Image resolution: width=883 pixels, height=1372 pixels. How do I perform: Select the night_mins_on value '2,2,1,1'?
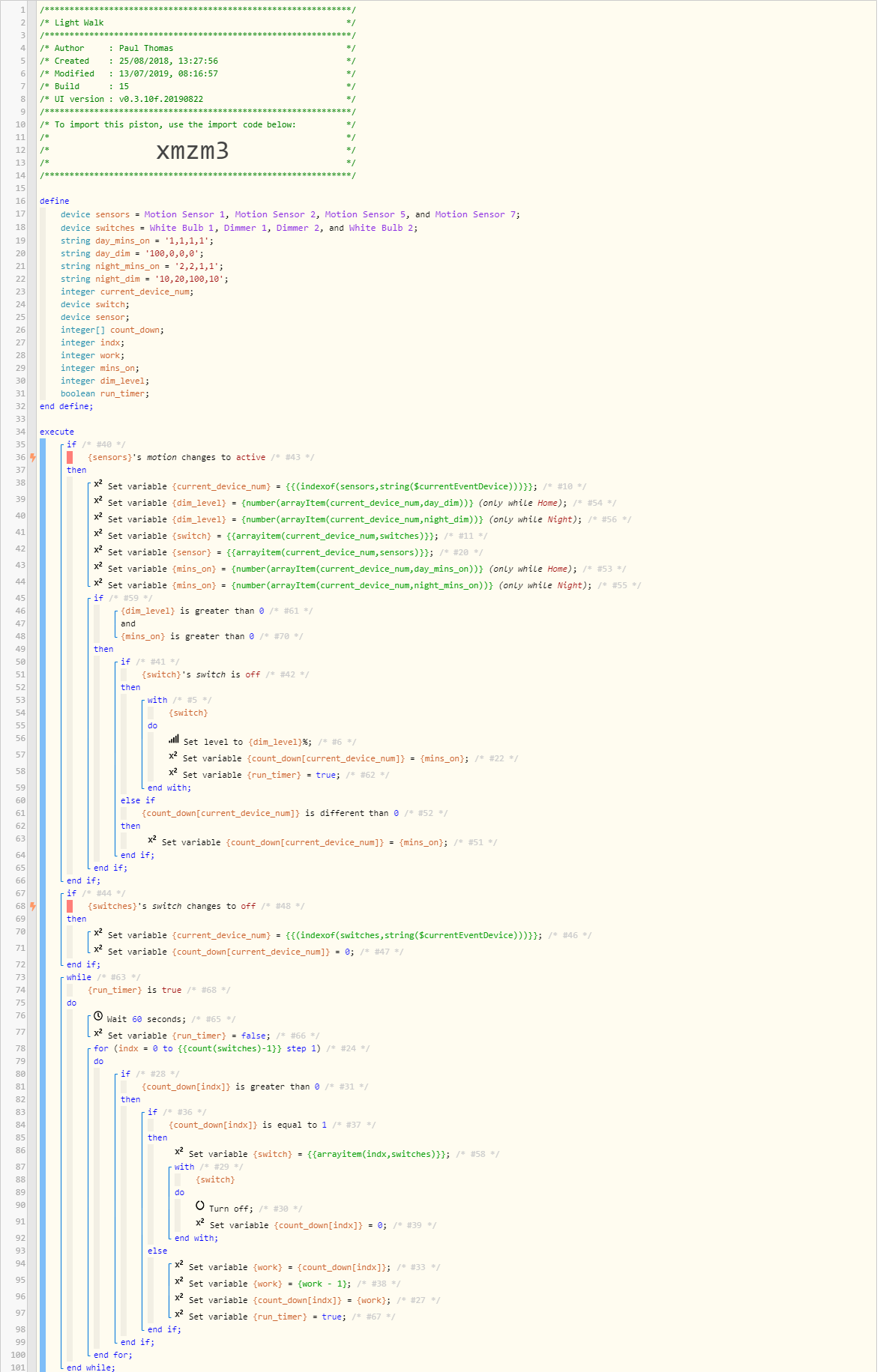click(197, 266)
